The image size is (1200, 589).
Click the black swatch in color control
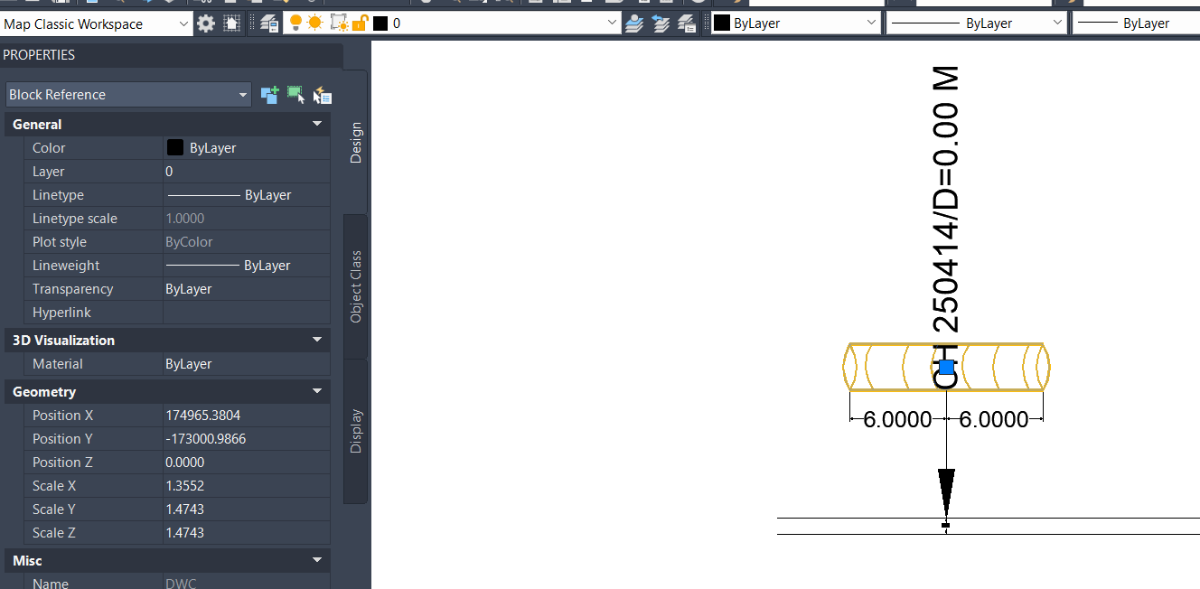pyautogui.click(x=721, y=23)
